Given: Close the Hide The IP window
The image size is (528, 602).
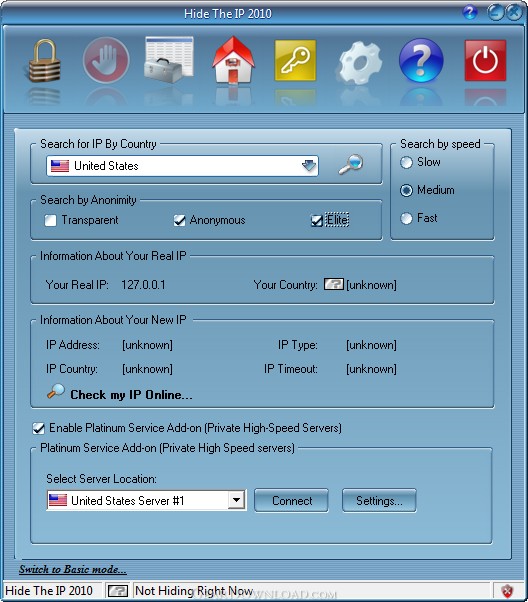Looking at the screenshot, I should 514,13.
